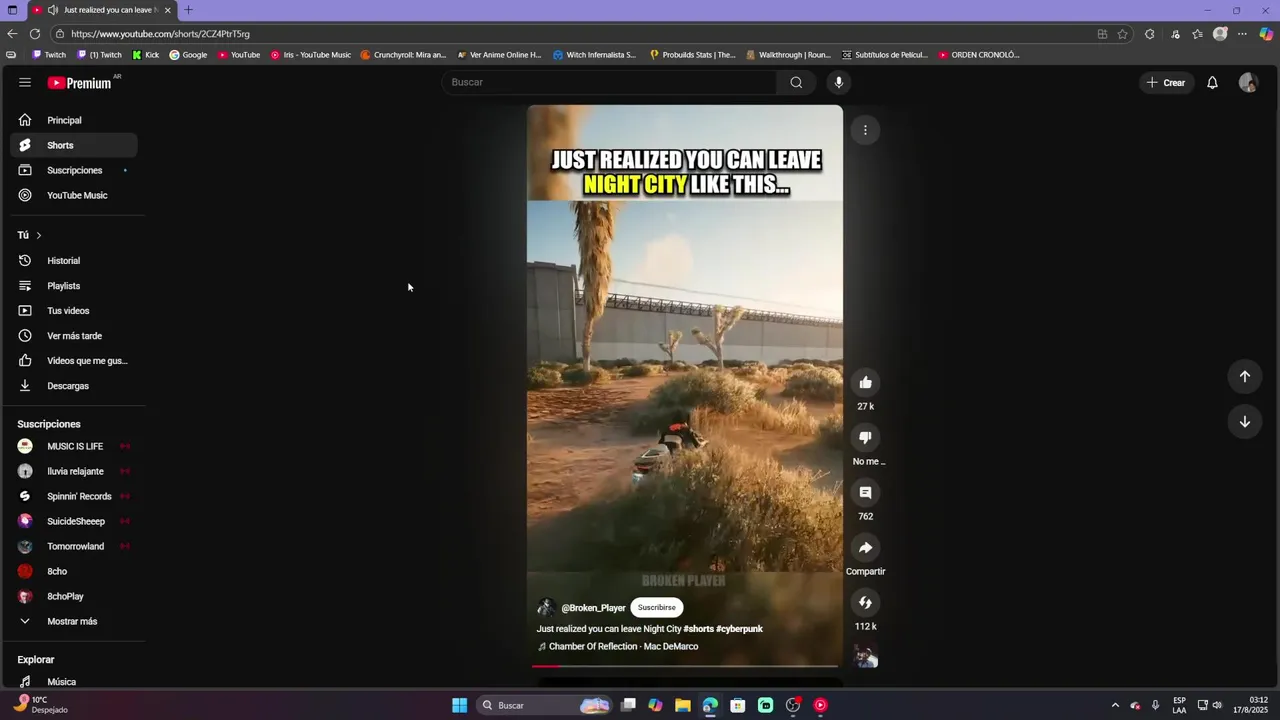Viewport: 1280px width, 720px height.
Task: Open Tus videos in sidebar
Action: pyautogui.click(x=74, y=311)
